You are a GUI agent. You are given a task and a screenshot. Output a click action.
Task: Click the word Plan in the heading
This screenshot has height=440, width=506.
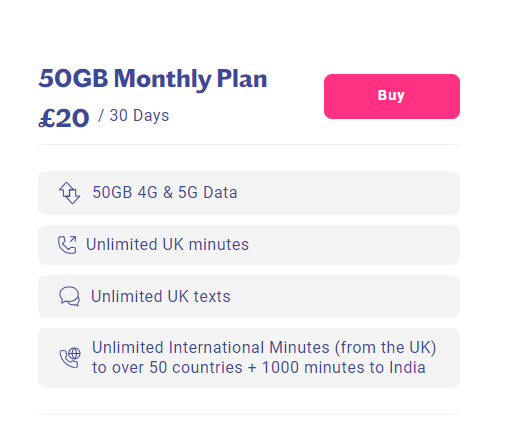(242, 78)
